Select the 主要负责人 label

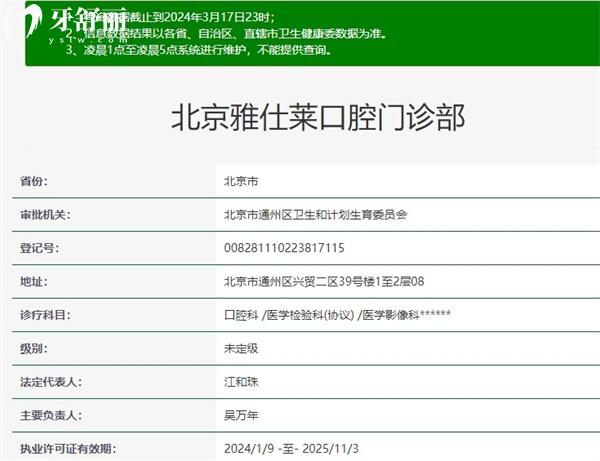tap(51, 415)
